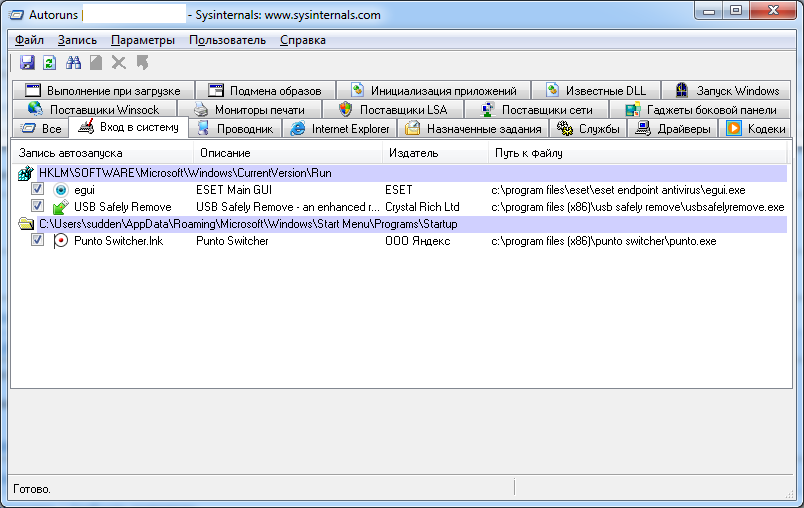Image resolution: width=804 pixels, height=508 pixels.
Task: Click the USB Safely Remove entry icon
Action: pyautogui.click(x=61, y=207)
